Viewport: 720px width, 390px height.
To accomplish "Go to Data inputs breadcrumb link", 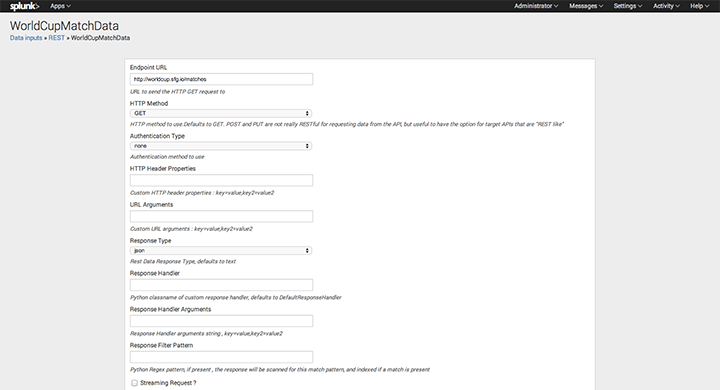I will coord(26,38).
